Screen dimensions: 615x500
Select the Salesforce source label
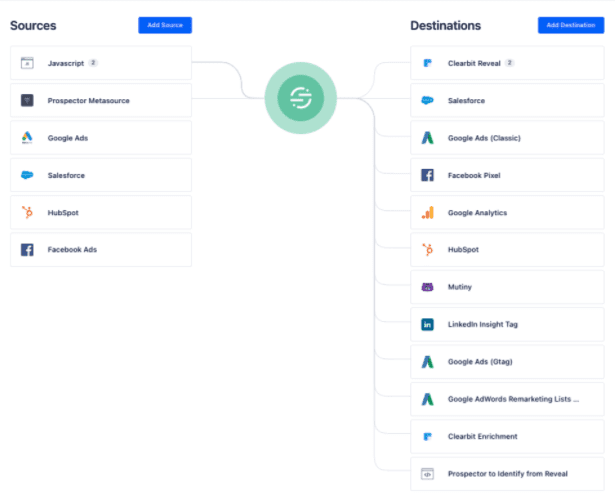[x=66, y=175]
